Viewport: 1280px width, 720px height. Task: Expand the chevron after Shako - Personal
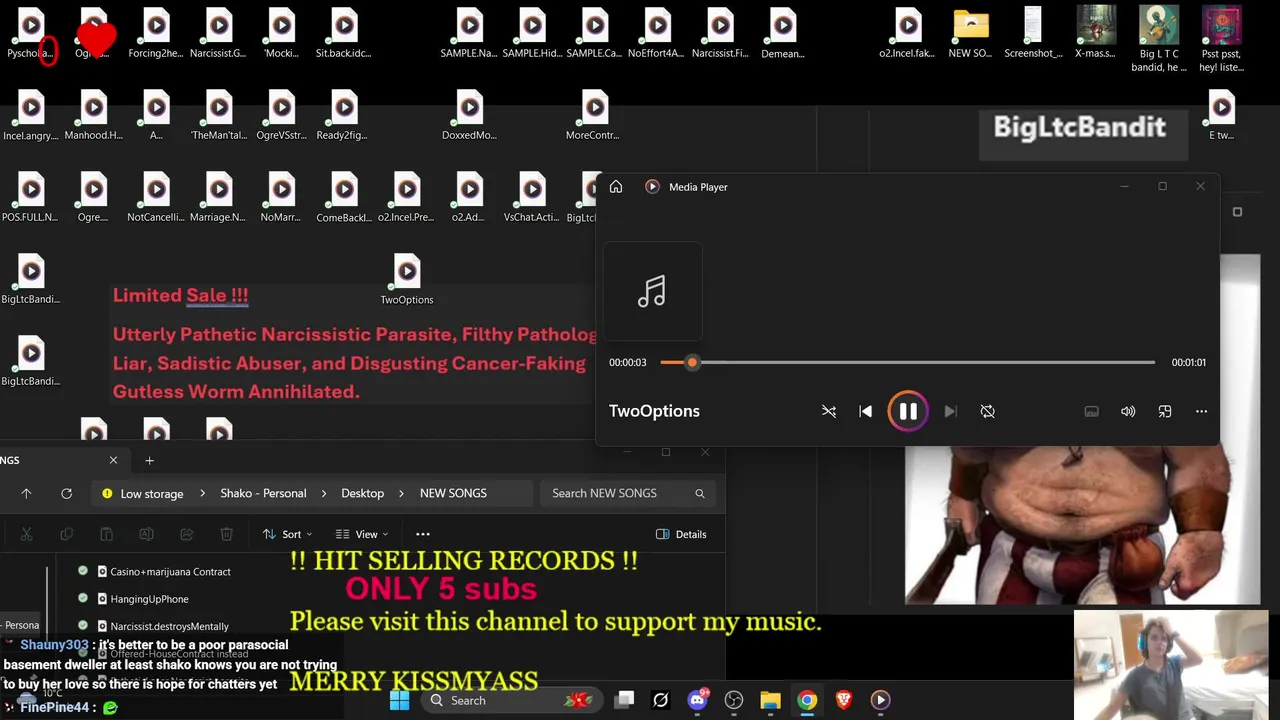coord(324,493)
